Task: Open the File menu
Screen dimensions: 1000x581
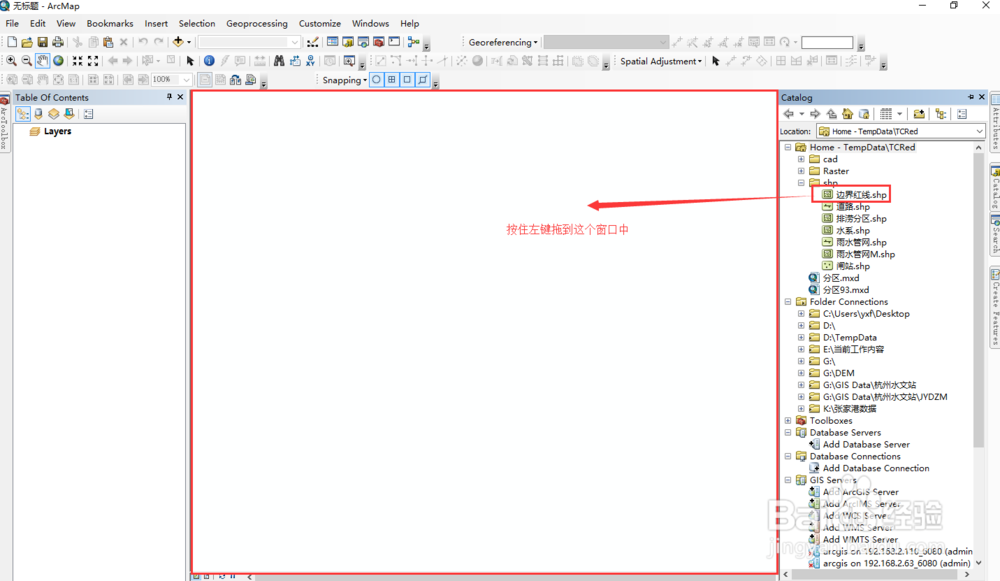Action: click(12, 24)
